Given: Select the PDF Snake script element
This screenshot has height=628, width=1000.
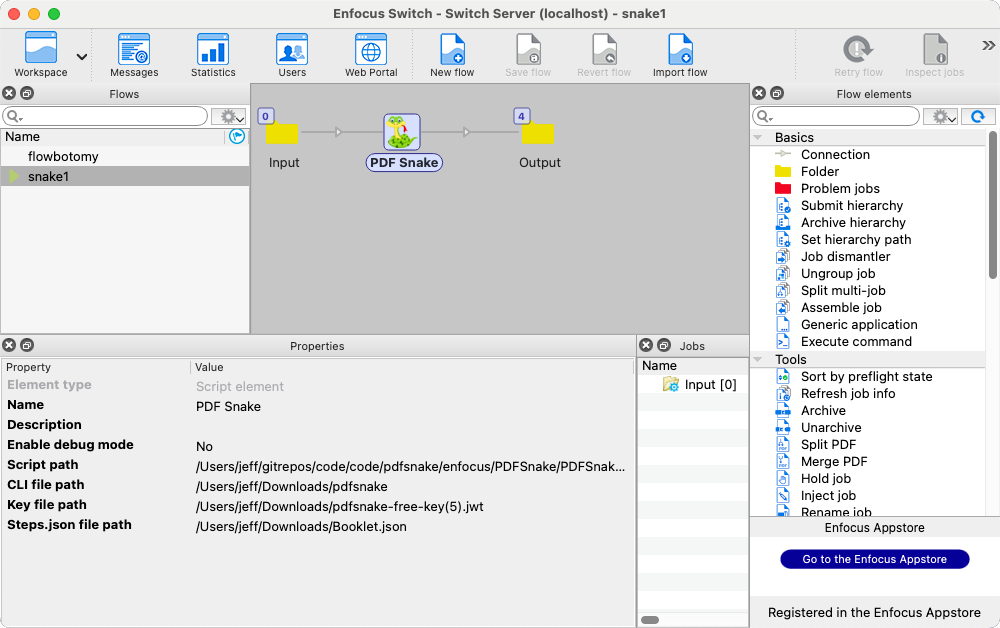Looking at the screenshot, I should [x=402, y=132].
